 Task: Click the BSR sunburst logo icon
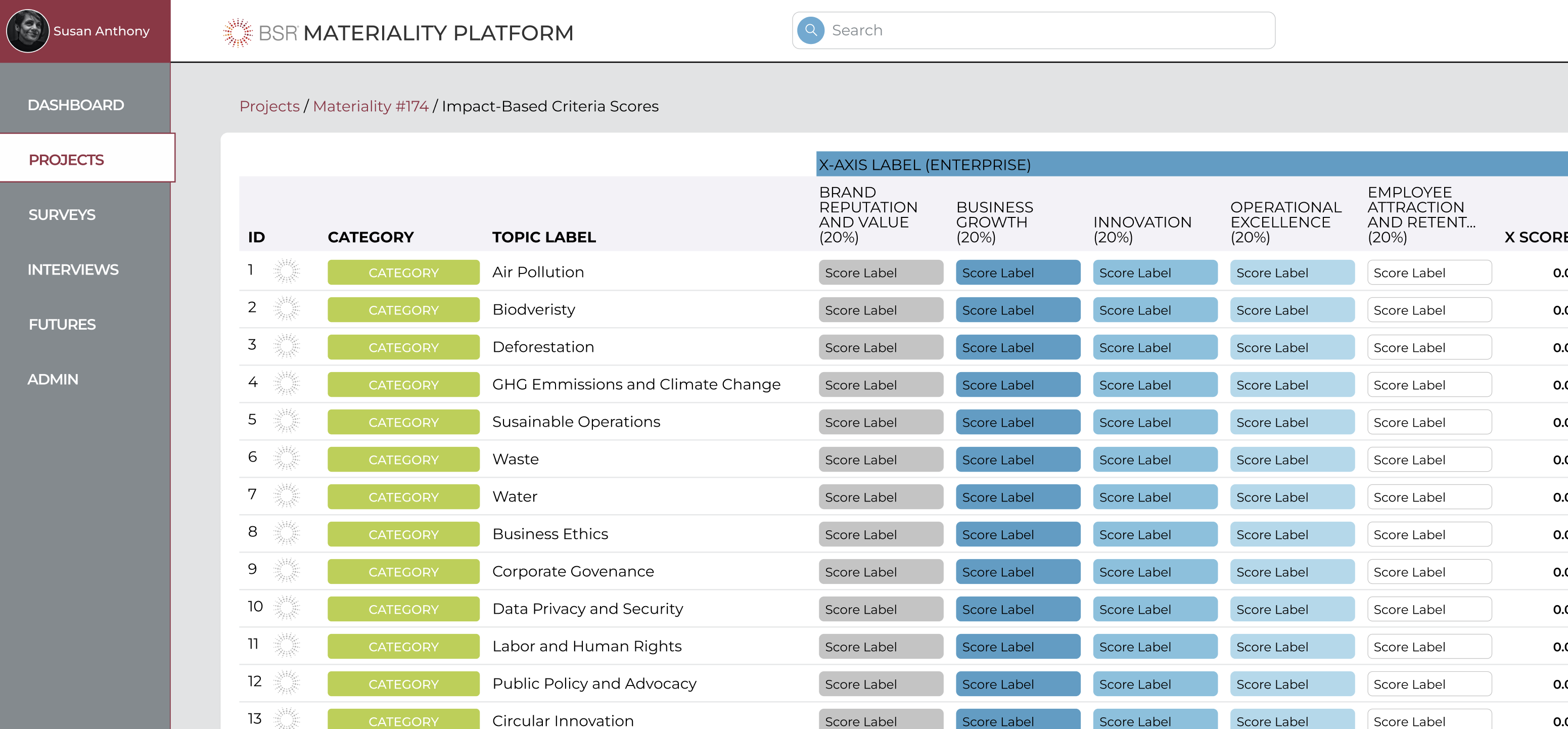click(x=238, y=32)
